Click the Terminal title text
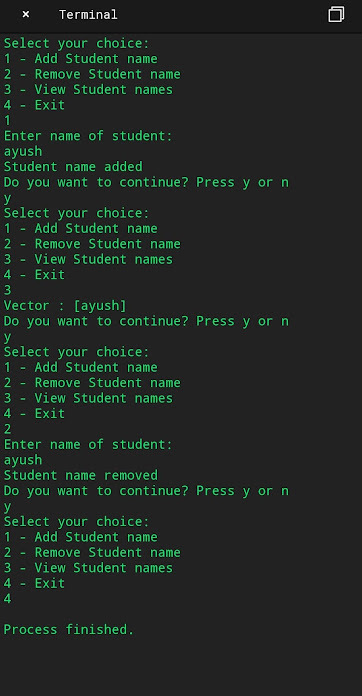 tap(88, 15)
